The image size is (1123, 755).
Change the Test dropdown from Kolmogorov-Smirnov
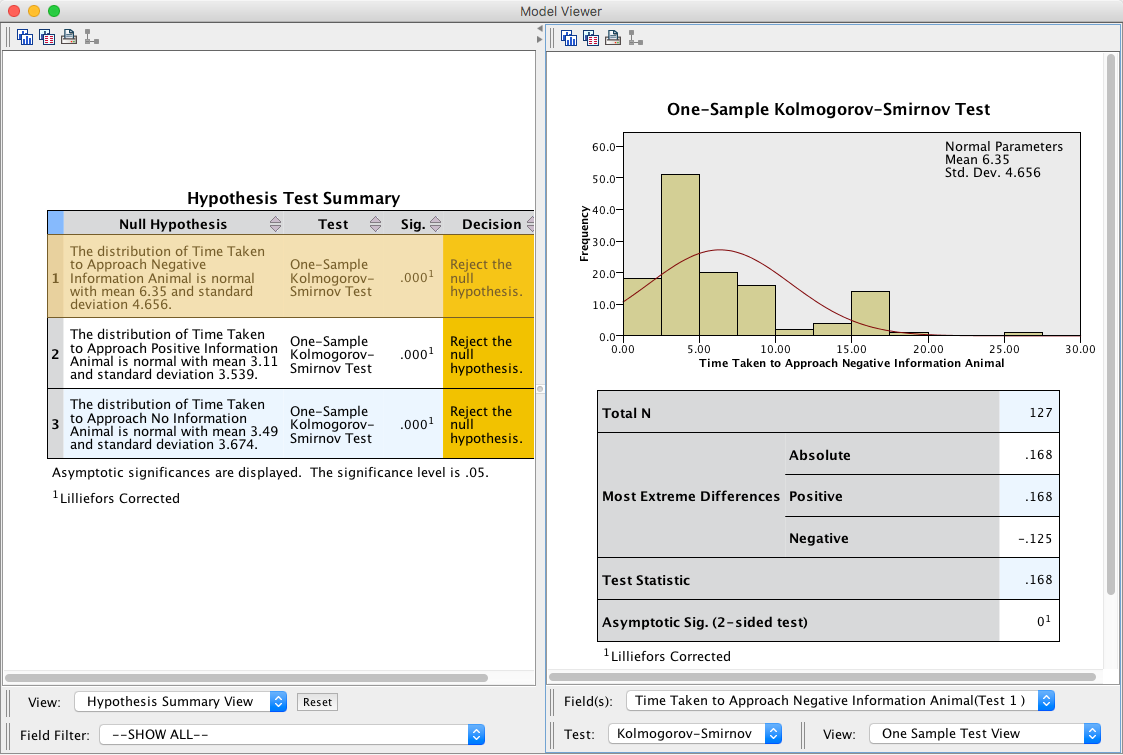pyautogui.click(x=695, y=734)
